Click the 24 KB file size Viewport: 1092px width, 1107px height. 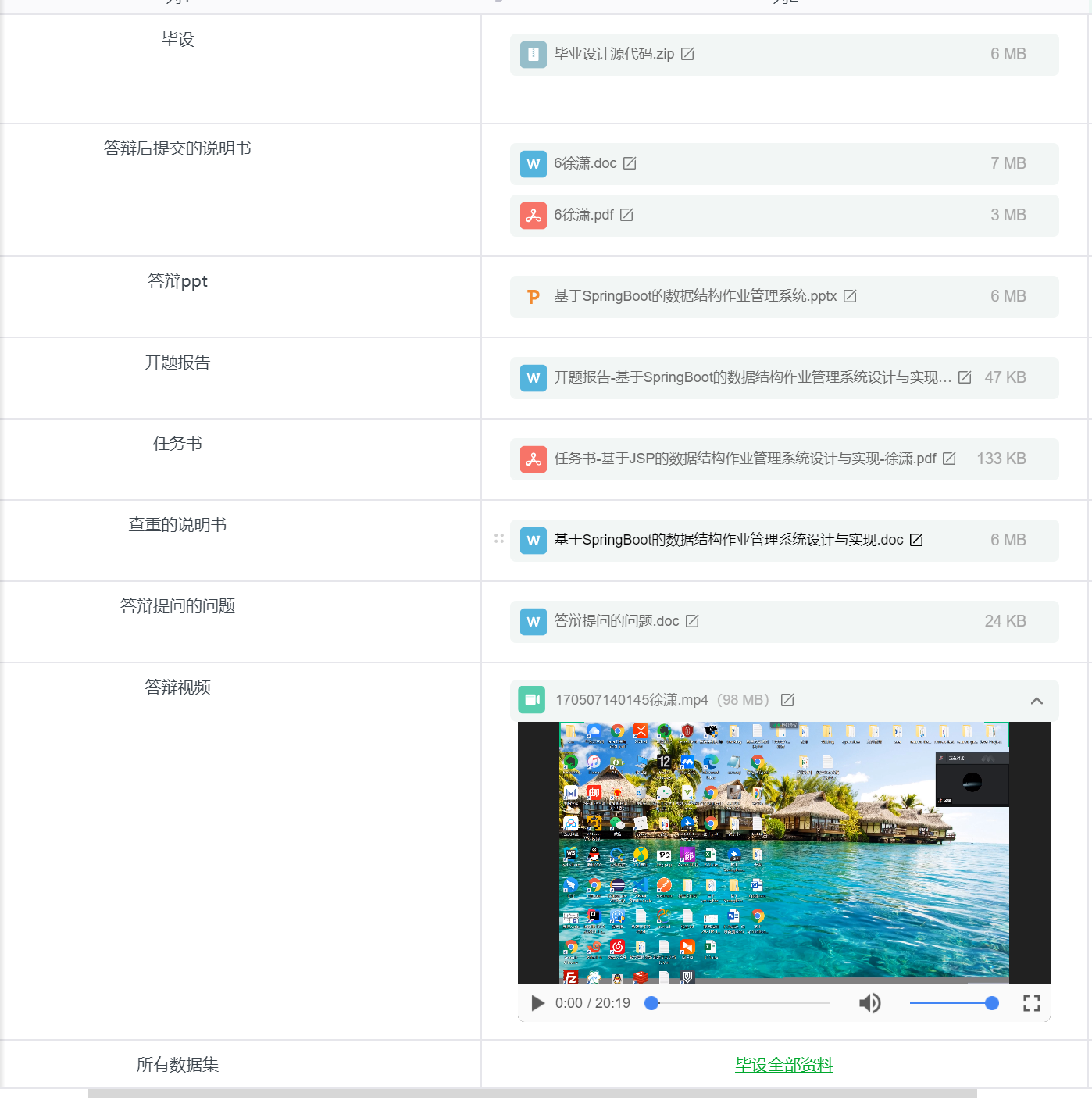(x=1005, y=621)
